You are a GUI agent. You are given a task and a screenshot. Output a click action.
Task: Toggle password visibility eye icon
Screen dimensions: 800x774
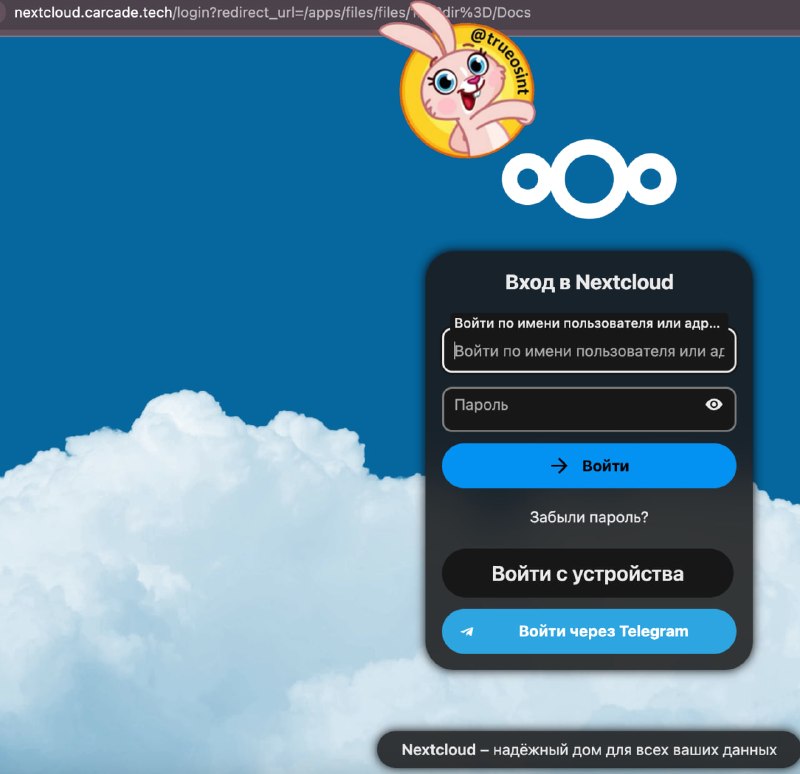(714, 405)
